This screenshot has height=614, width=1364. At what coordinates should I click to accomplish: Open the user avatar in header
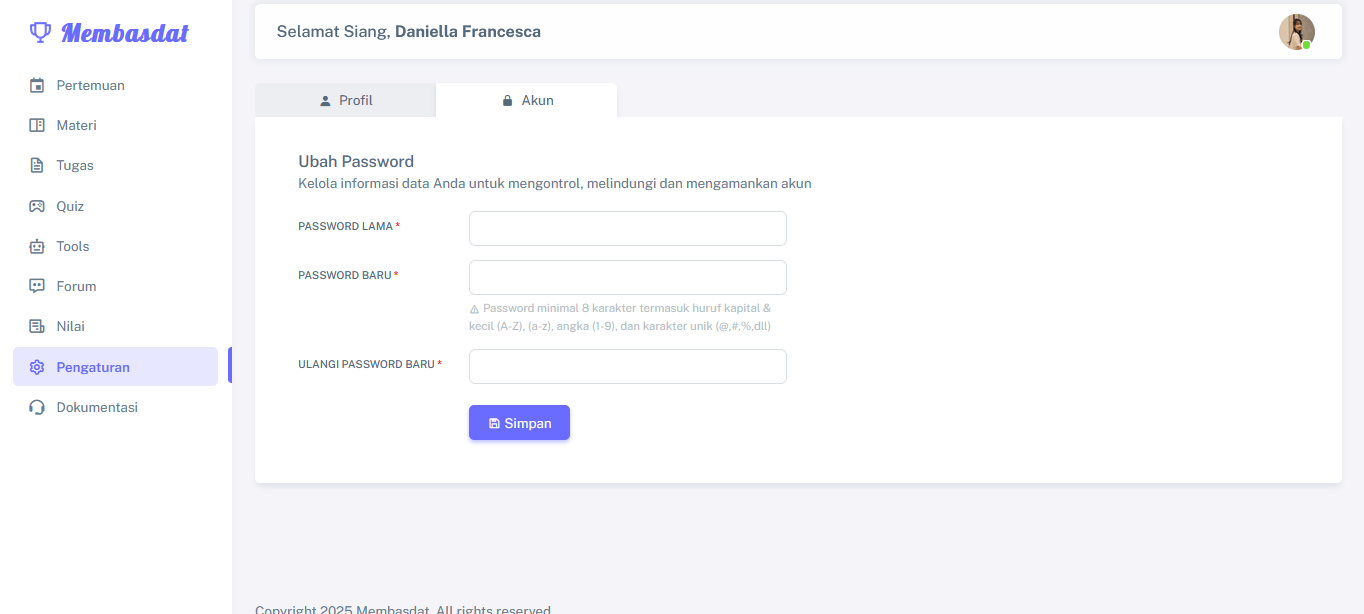(x=1296, y=32)
